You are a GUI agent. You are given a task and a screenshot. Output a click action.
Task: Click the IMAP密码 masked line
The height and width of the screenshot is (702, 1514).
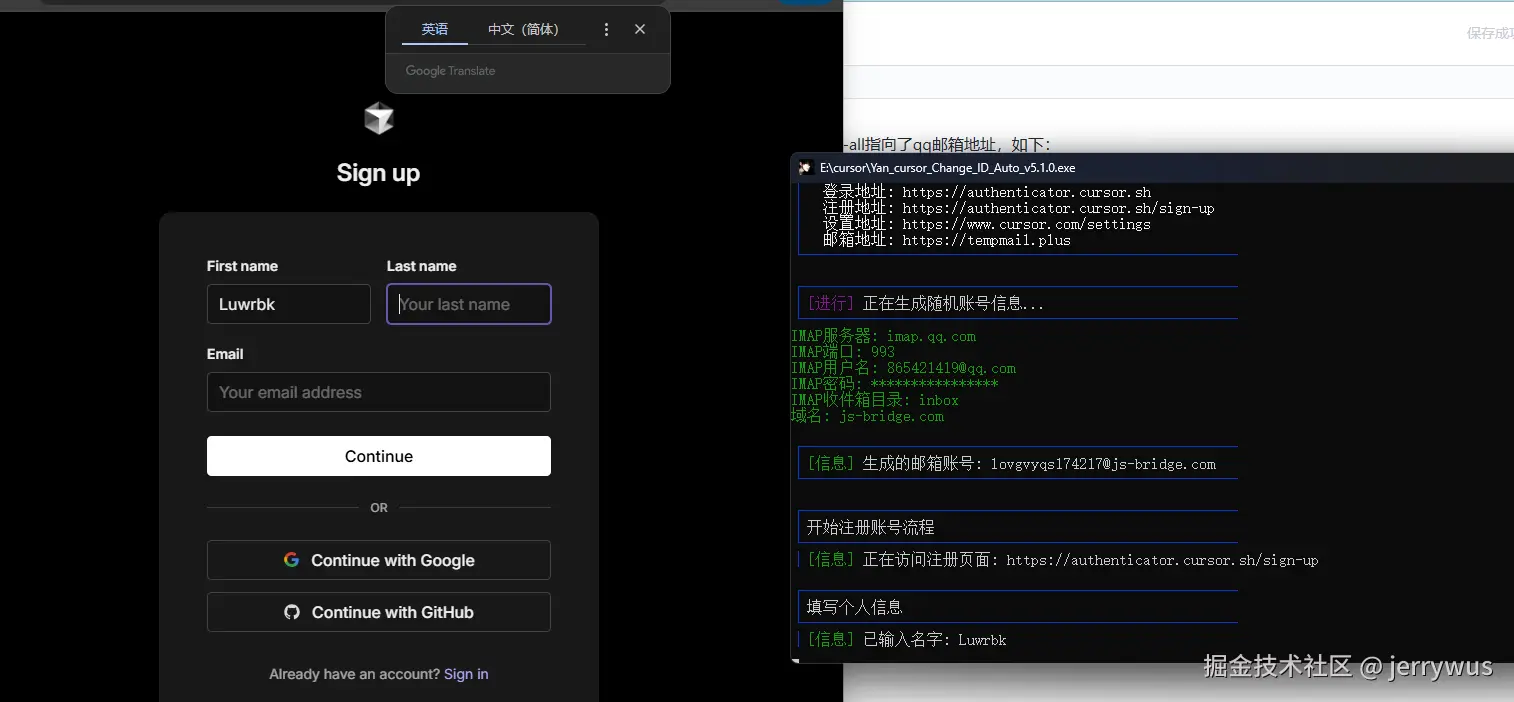[x=895, y=384]
